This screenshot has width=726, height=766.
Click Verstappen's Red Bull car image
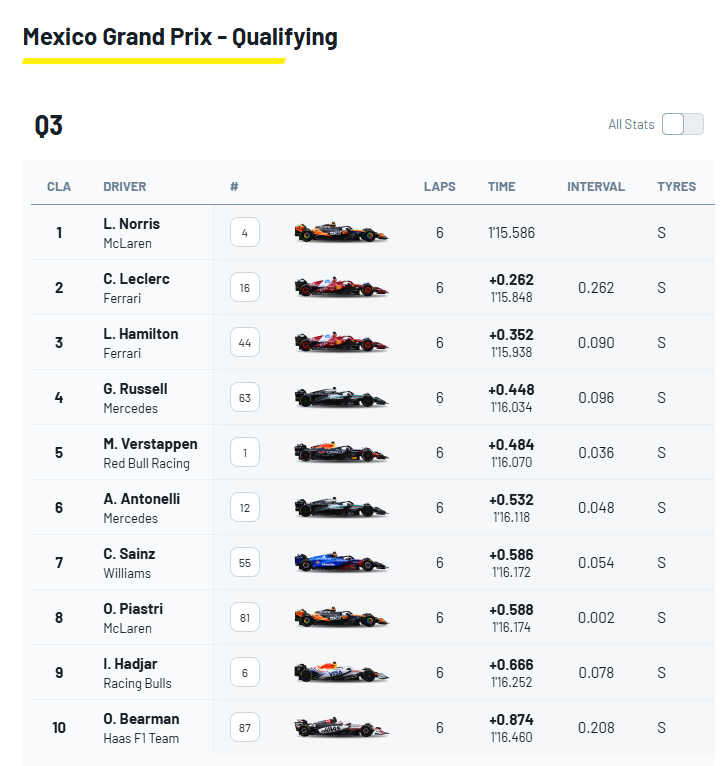pyautogui.click(x=341, y=453)
